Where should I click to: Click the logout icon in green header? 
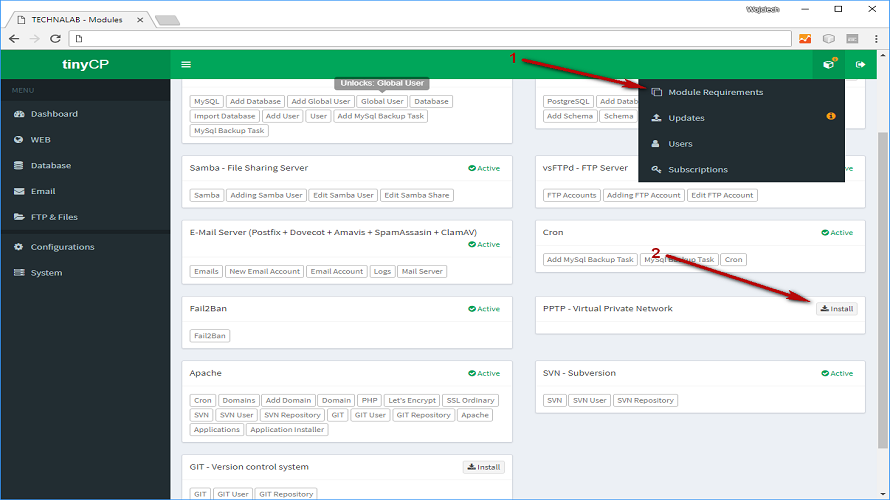click(861, 64)
